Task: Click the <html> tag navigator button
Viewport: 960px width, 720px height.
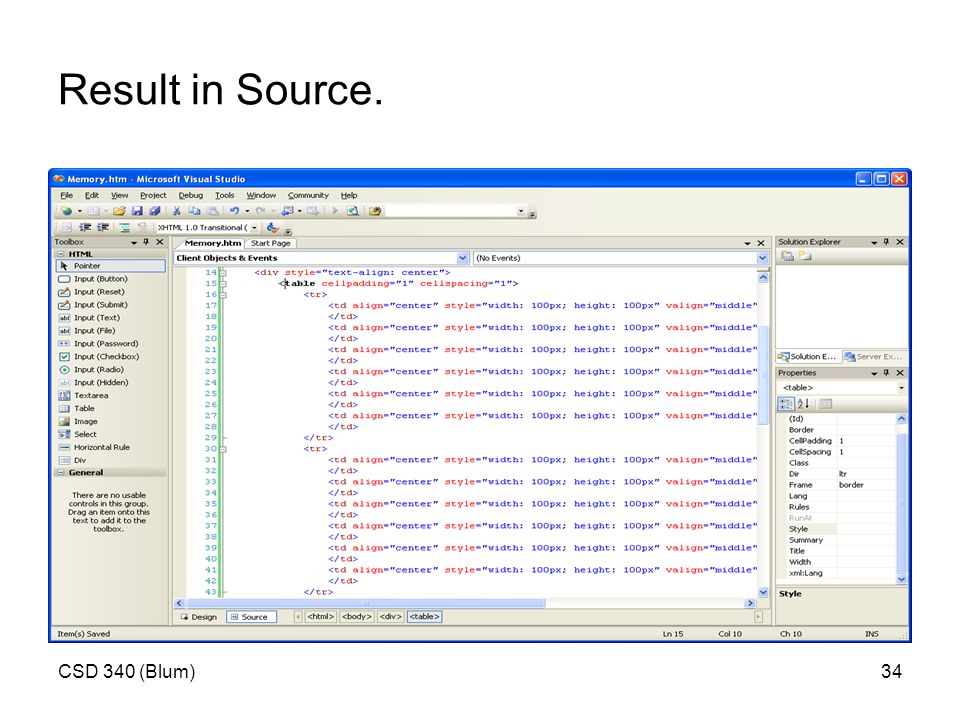Action: click(320, 617)
